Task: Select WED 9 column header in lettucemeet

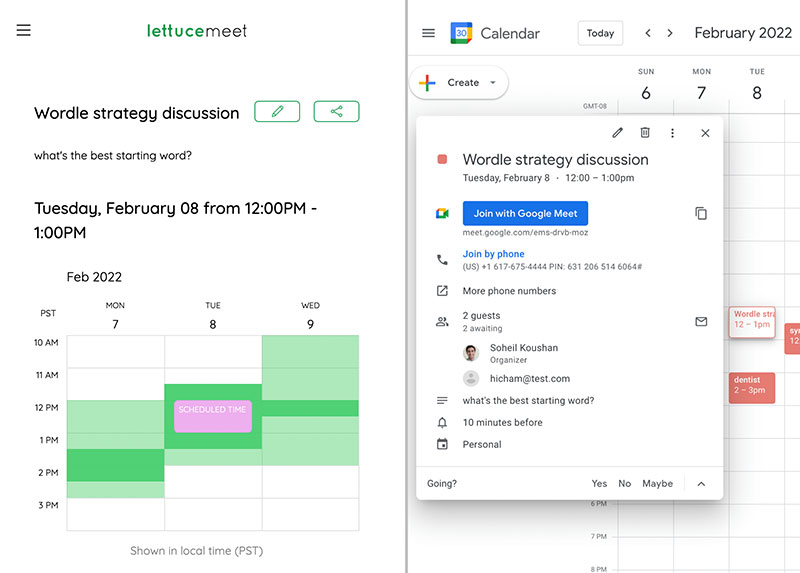Action: [x=310, y=316]
